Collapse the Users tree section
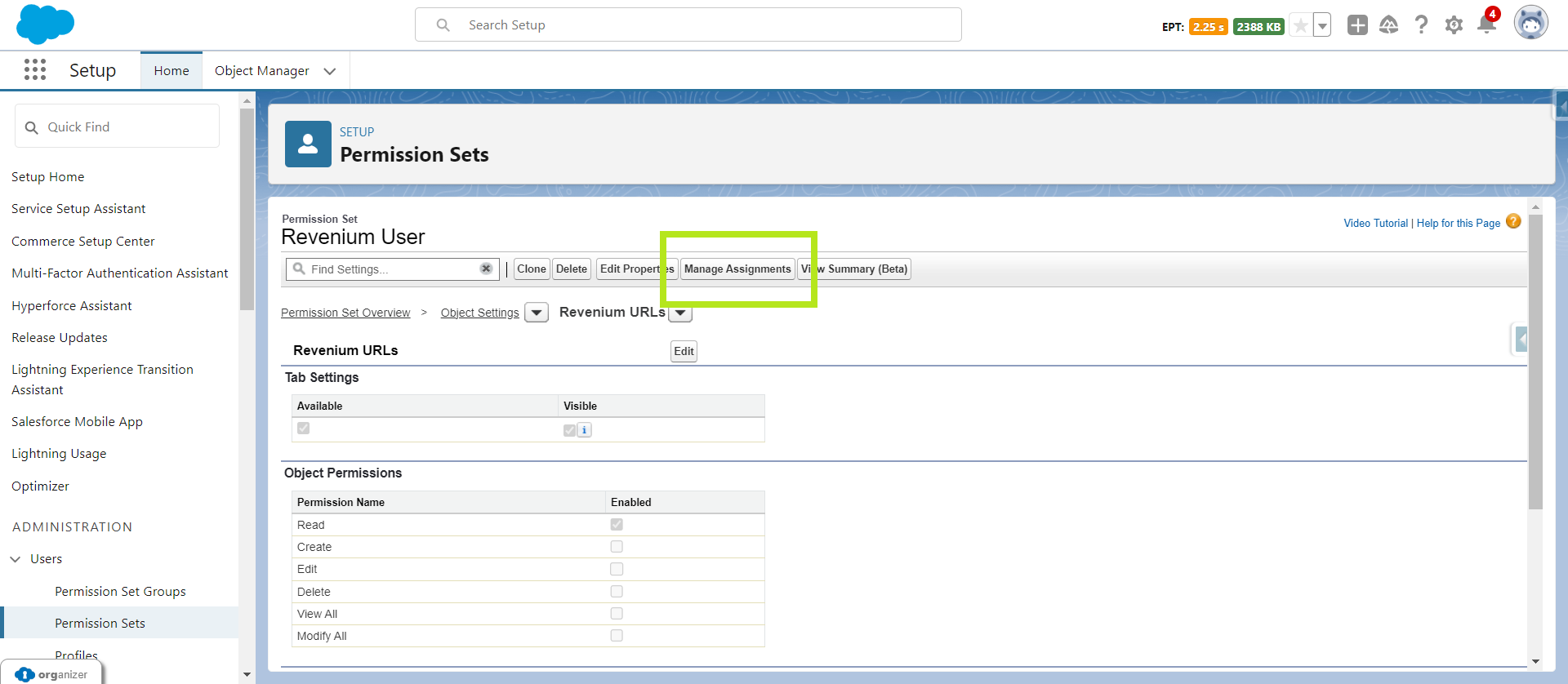Screen dimensions: 1568x684 pyautogui.click(x=16, y=559)
